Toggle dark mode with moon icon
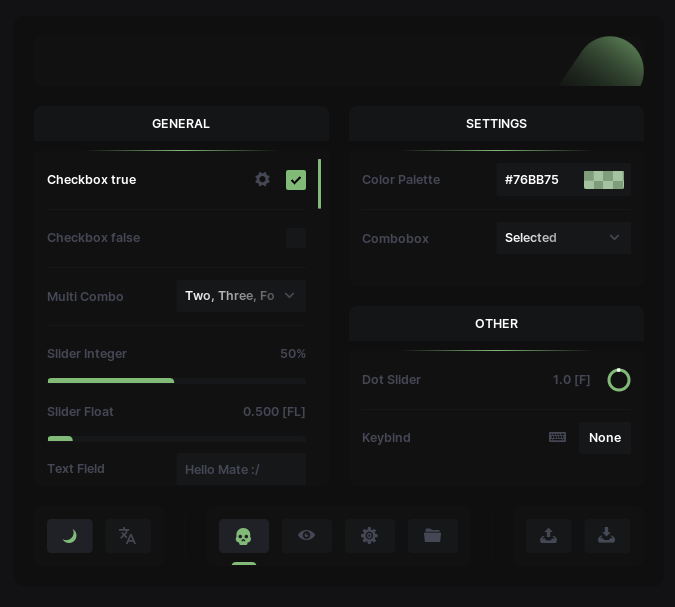The width and height of the screenshot is (675, 607). [70, 536]
